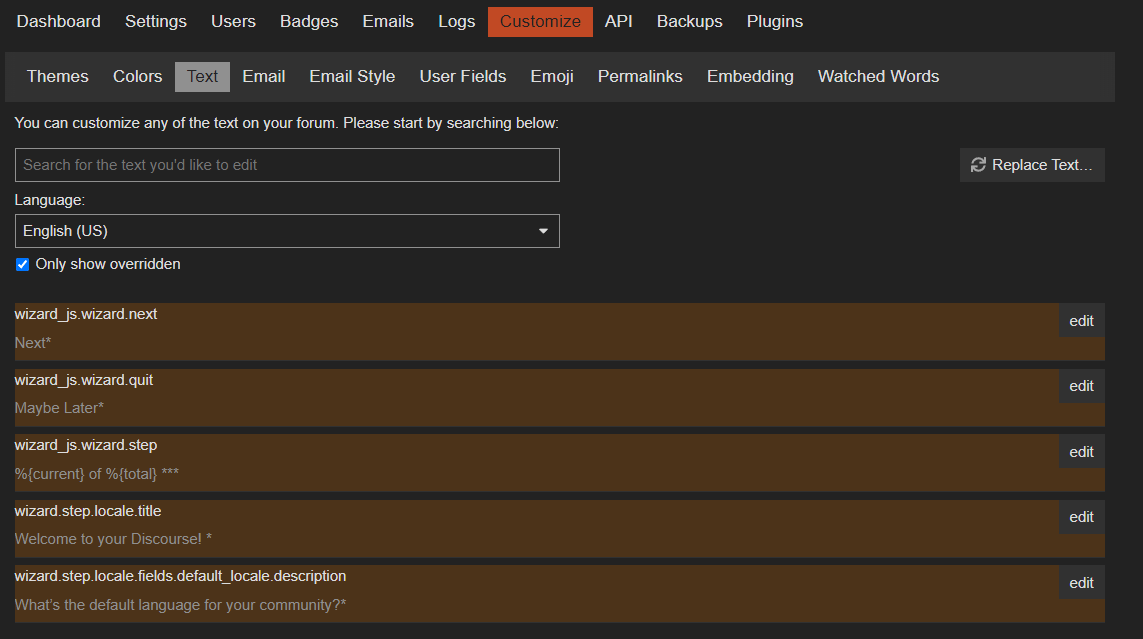Open the Logs admin section

pos(456,22)
